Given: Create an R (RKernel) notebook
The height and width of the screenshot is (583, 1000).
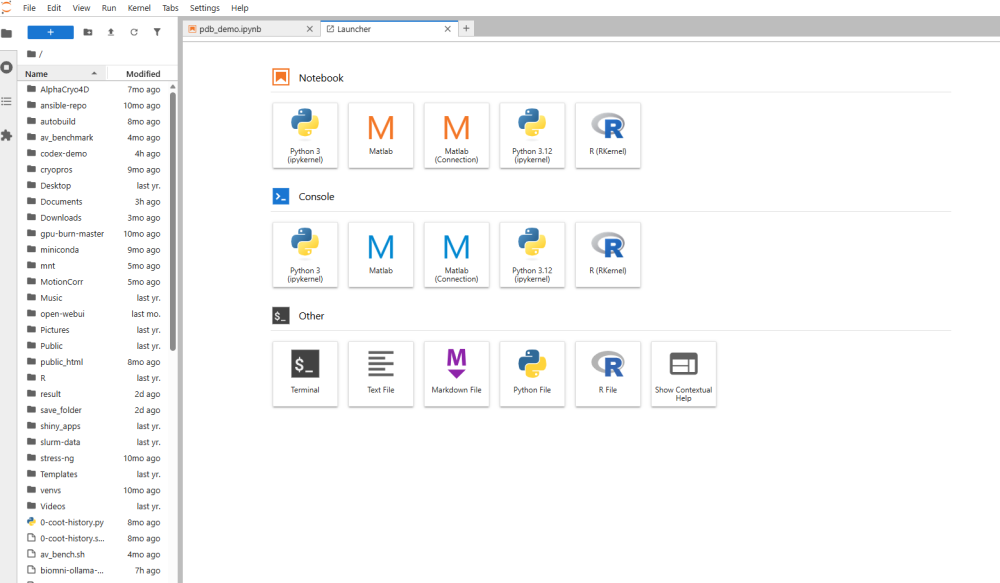Looking at the screenshot, I should (x=608, y=136).
